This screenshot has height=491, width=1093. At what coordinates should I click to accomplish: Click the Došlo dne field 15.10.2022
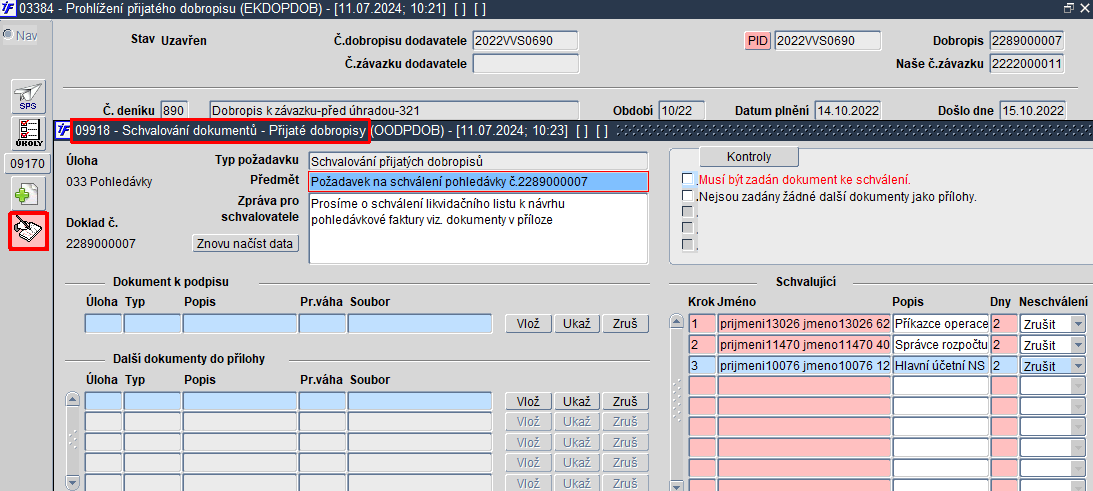(x=1032, y=110)
